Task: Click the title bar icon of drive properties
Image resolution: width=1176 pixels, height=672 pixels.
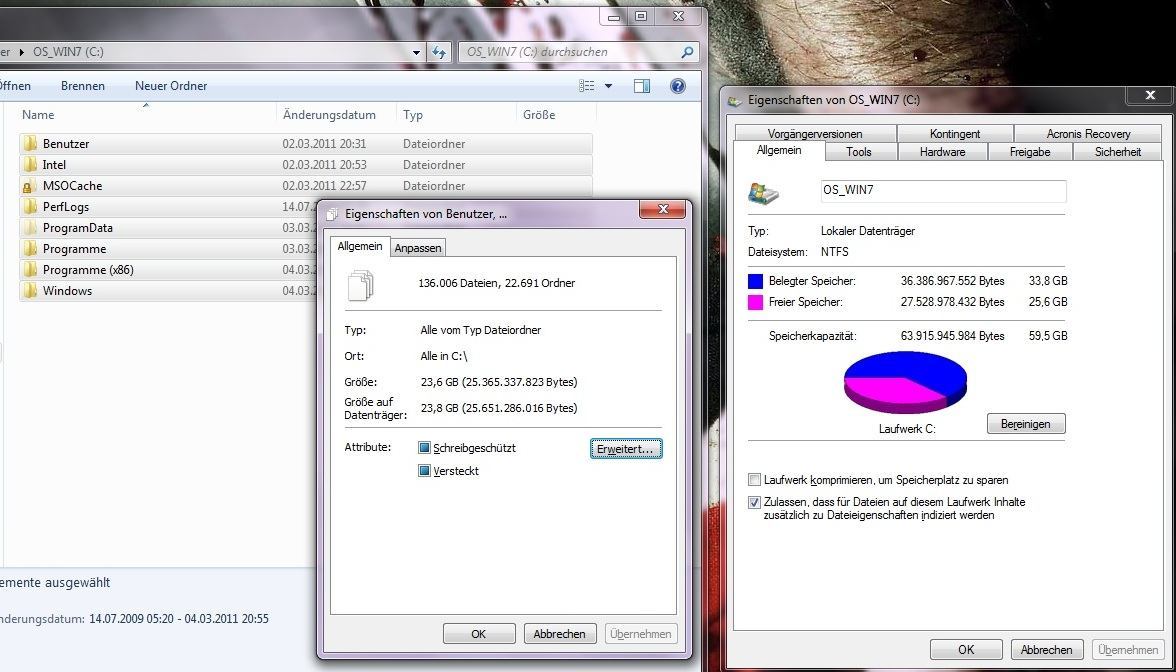Action: [735, 100]
